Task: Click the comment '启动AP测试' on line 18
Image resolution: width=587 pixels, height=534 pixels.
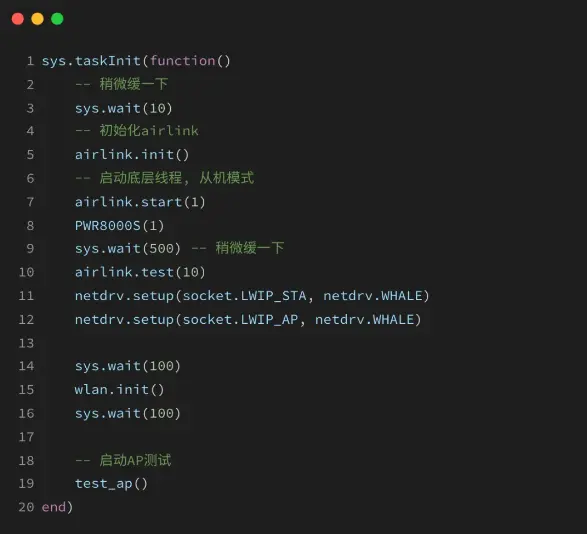Action: pos(123,460)
